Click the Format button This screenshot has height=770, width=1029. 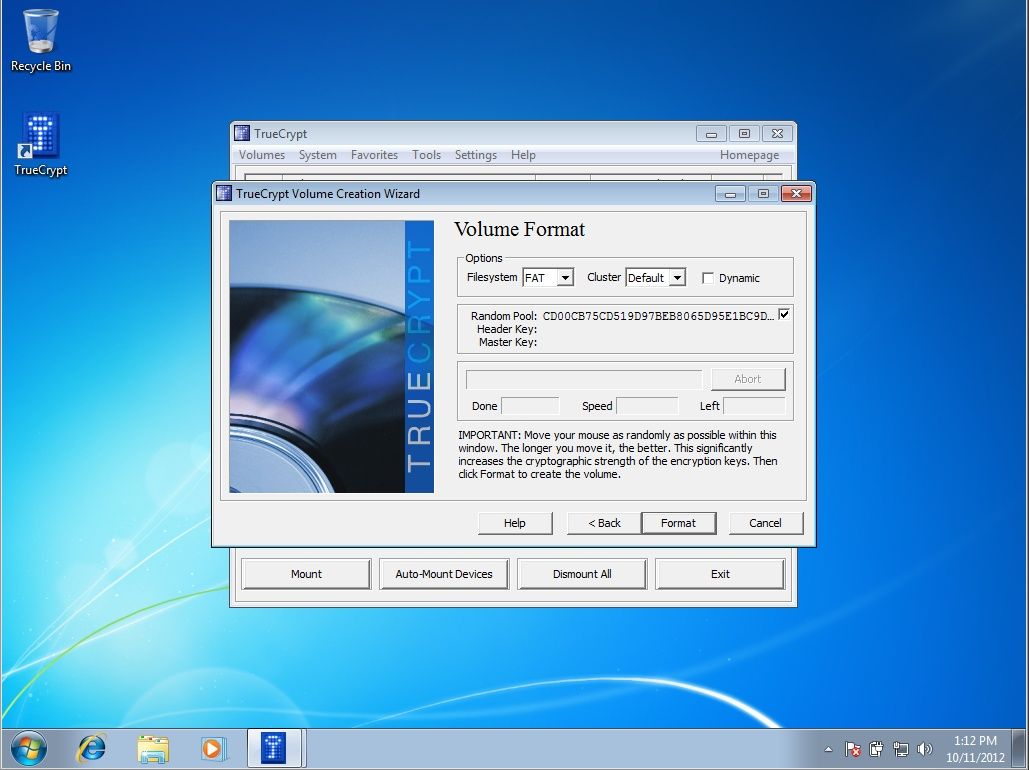679,523
